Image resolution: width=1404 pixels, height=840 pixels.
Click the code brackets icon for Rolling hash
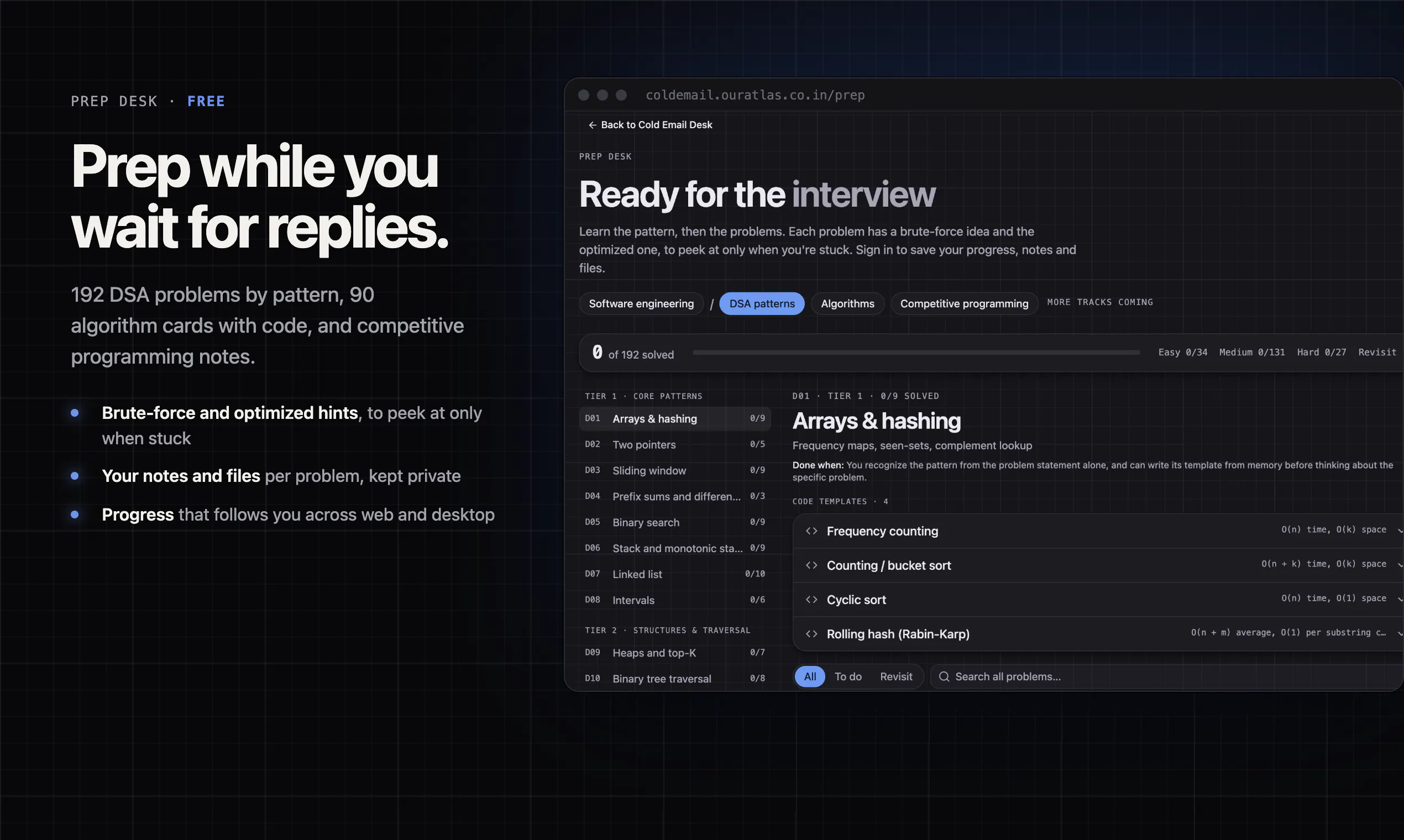811,634
